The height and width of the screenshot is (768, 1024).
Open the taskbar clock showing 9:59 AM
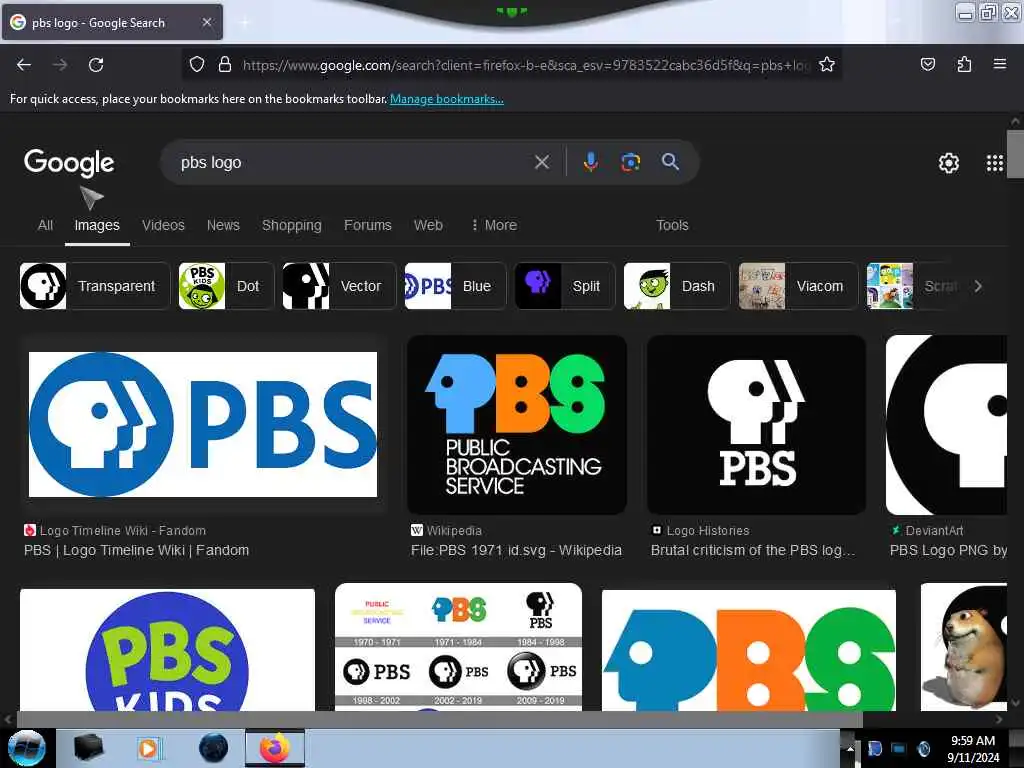[x=973, y=748]
